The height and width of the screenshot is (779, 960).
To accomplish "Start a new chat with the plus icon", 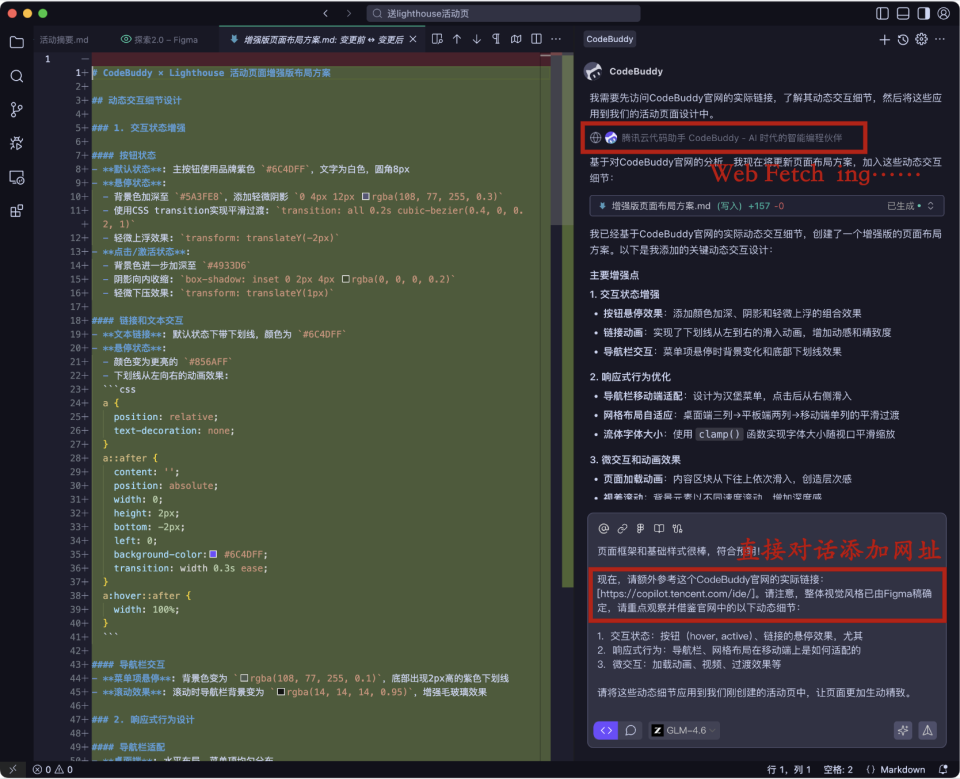I will (x=884, y=38).
